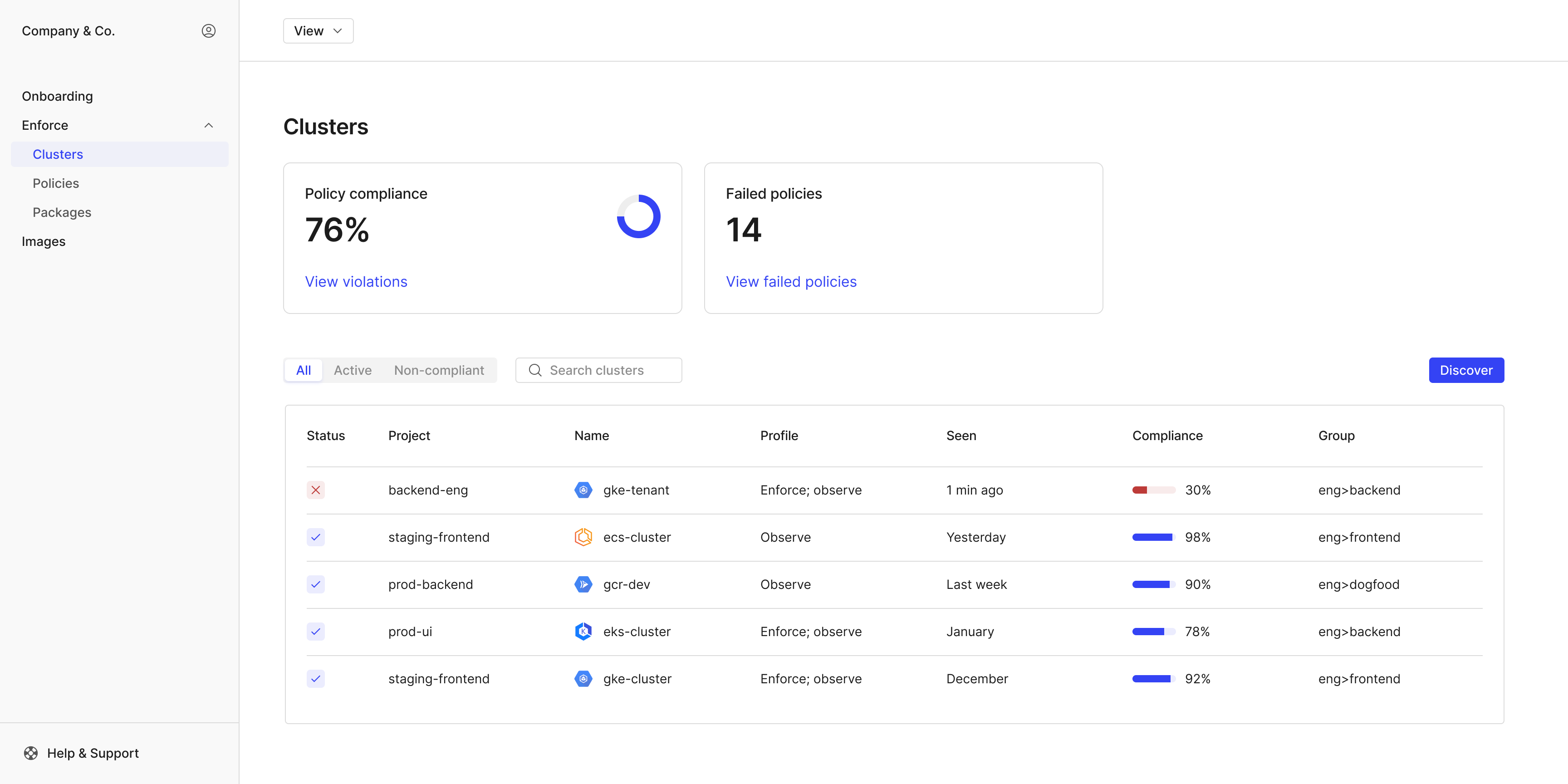Click the gke-tenant cluster icon

[583, 490]
